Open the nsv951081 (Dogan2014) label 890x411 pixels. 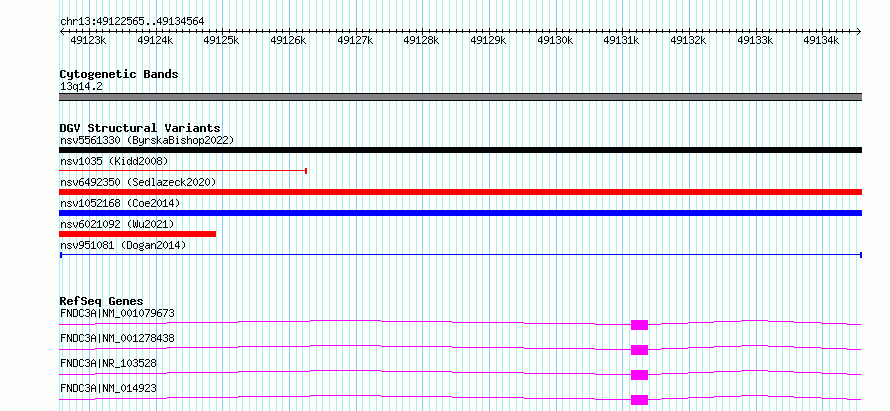click(x=123, y=245)
